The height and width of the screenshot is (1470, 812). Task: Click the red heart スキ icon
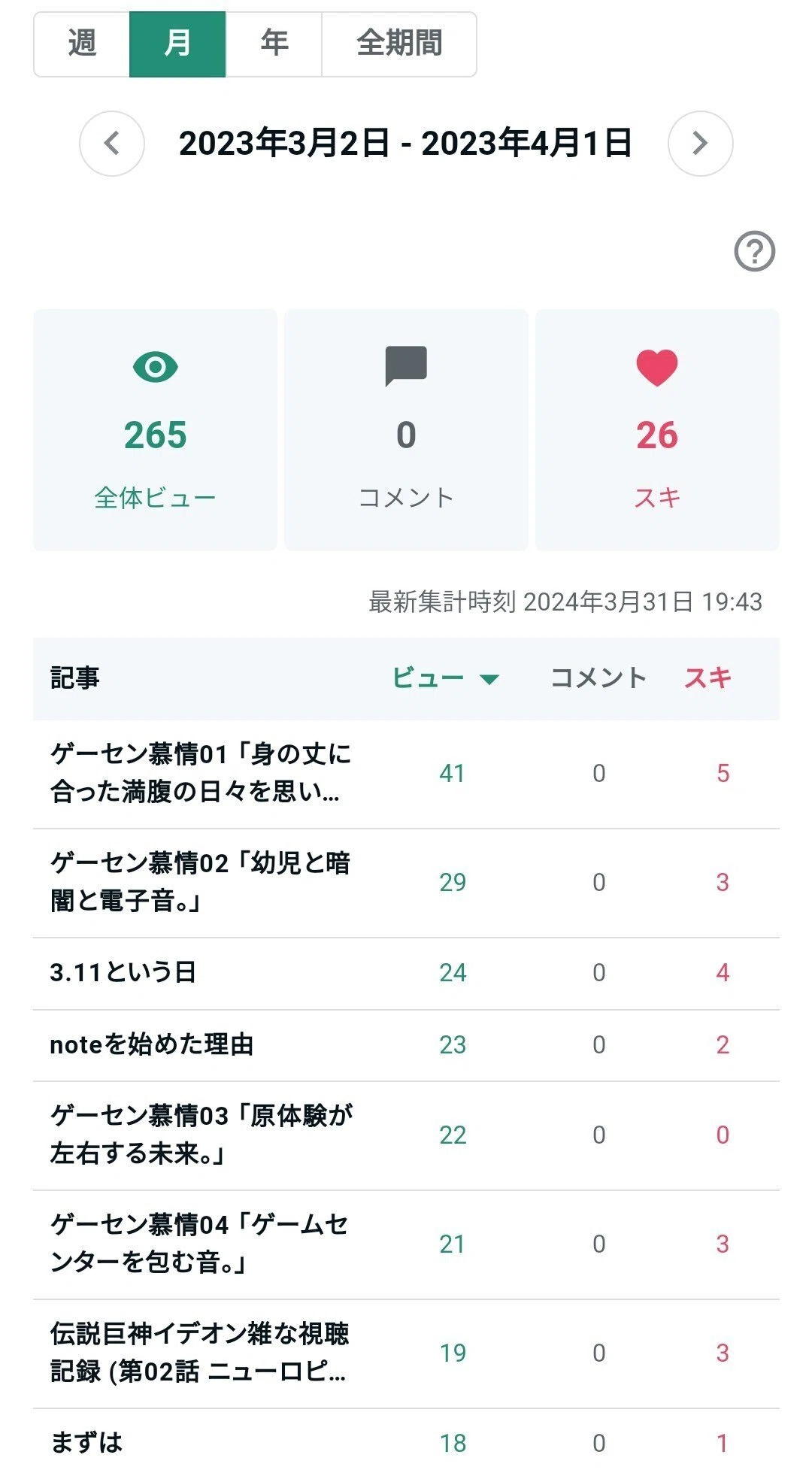coord(657,368)
